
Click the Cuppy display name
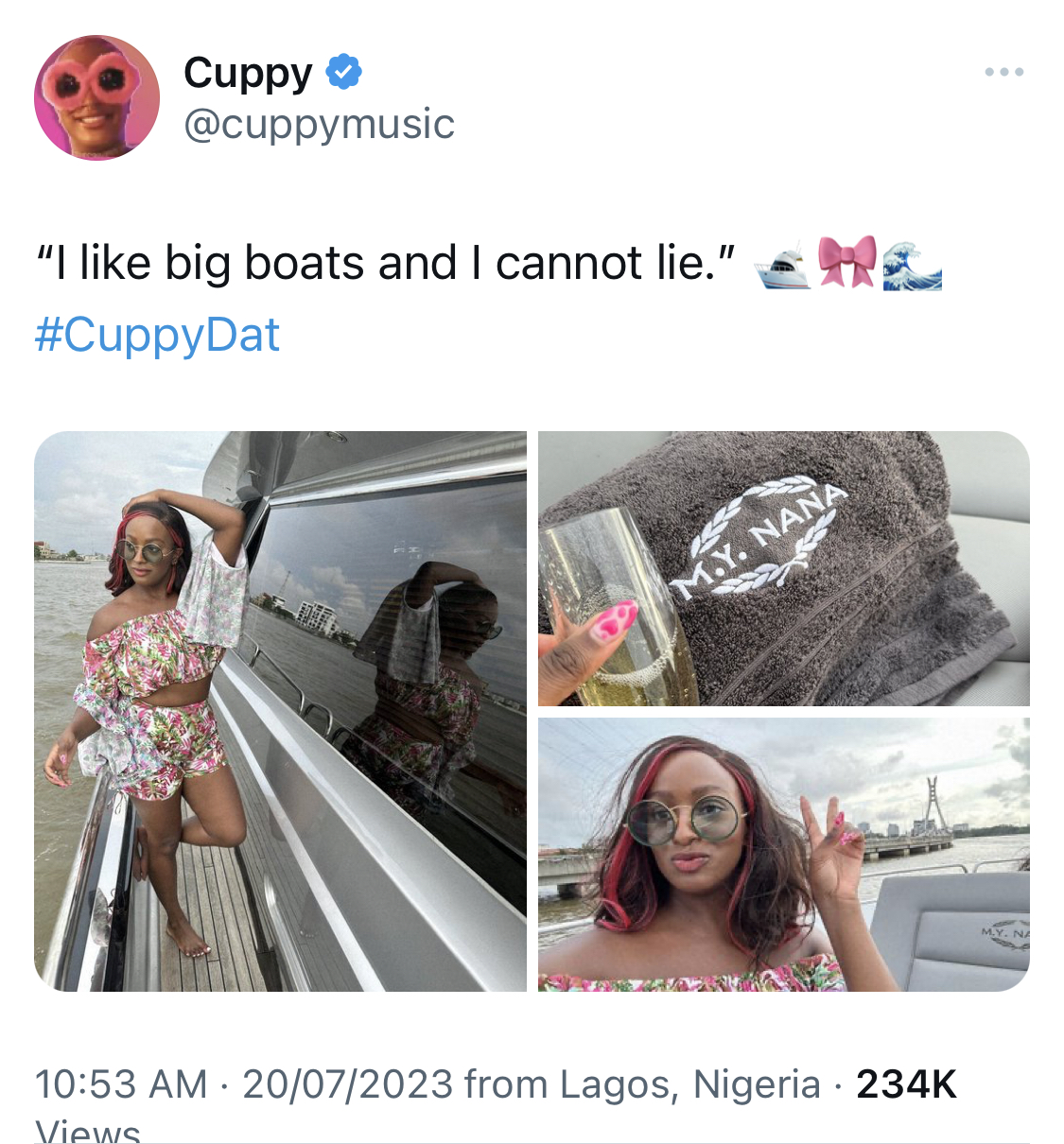(x=248, y=74)
